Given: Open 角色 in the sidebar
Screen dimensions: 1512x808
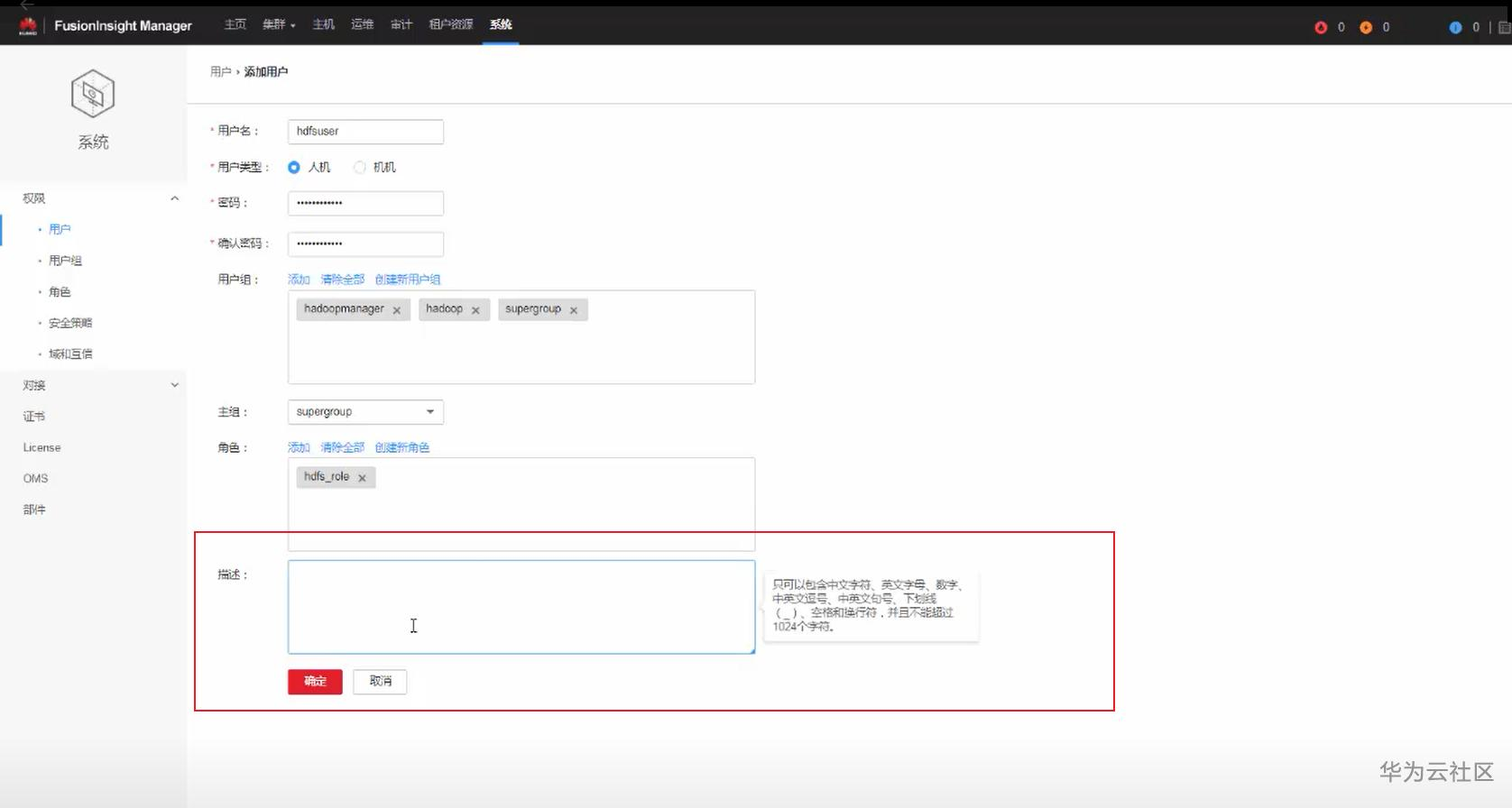Looking at the screenshot, I should [x=60, y=292].
